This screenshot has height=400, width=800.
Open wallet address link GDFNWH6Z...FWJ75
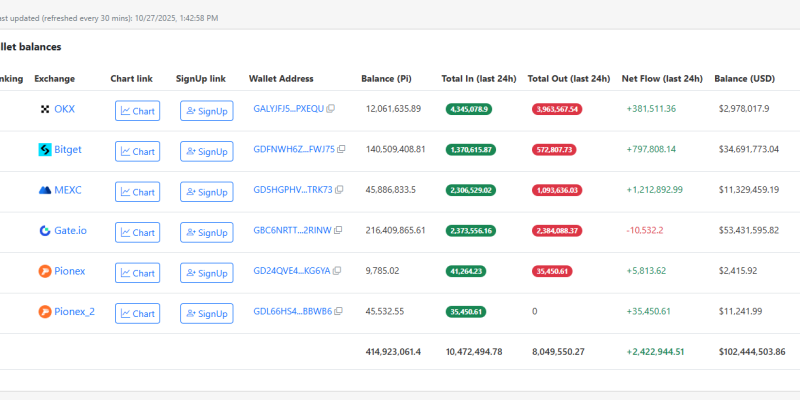click(293, 150)
